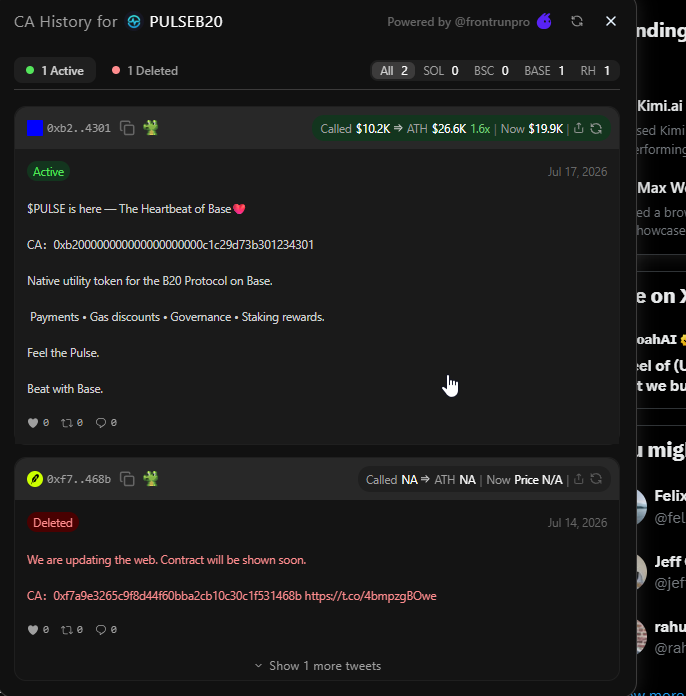The image size is (686, 696).
Task: Open the frog icon next to 0xf7..468b
Action: click(x=151, y=479)
